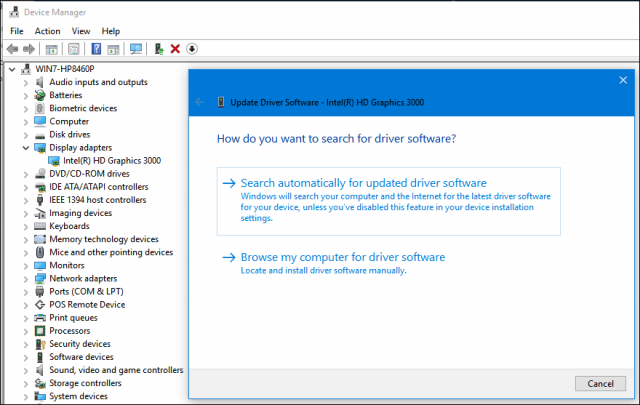640x405 pixels.
Task: Click the Device Manager title bar icon
Action: coord(14,12)
